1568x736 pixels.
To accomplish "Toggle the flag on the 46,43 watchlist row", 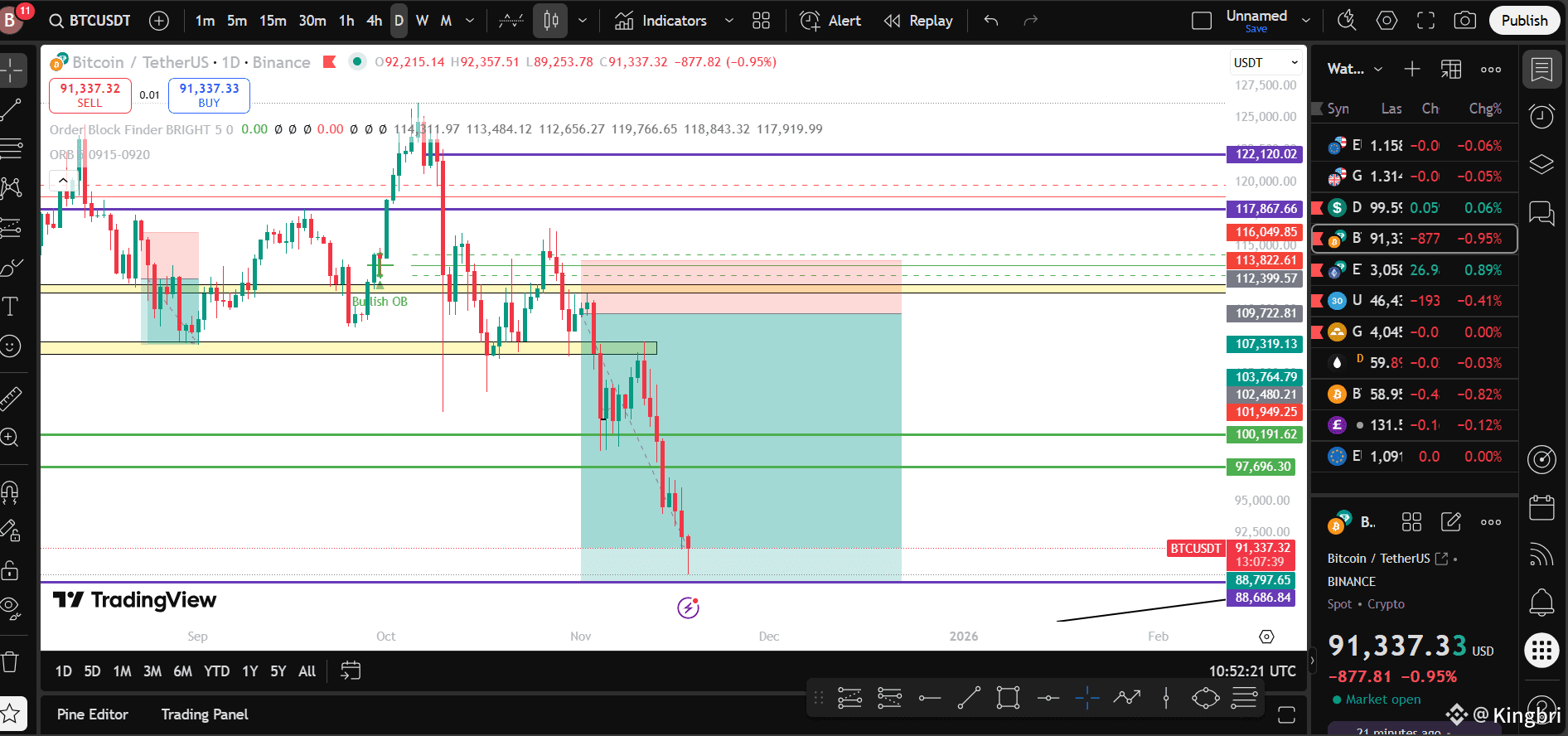I will [x=1317, y=301].
